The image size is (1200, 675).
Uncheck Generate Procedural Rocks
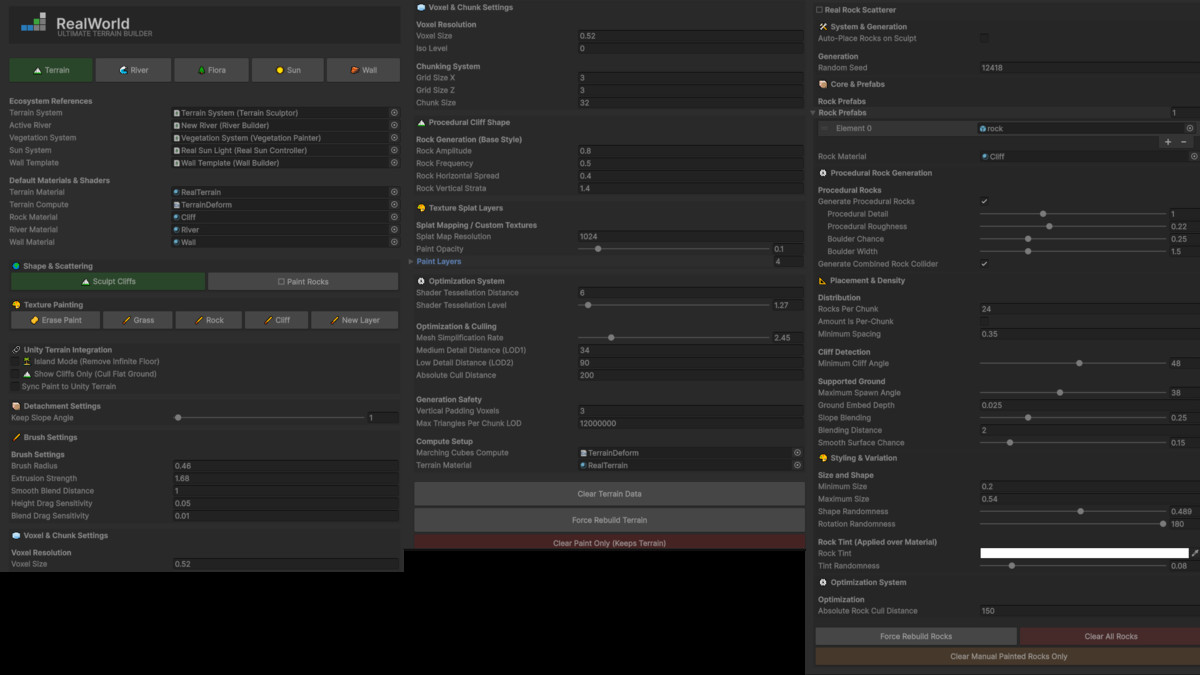tap(985, 201)
